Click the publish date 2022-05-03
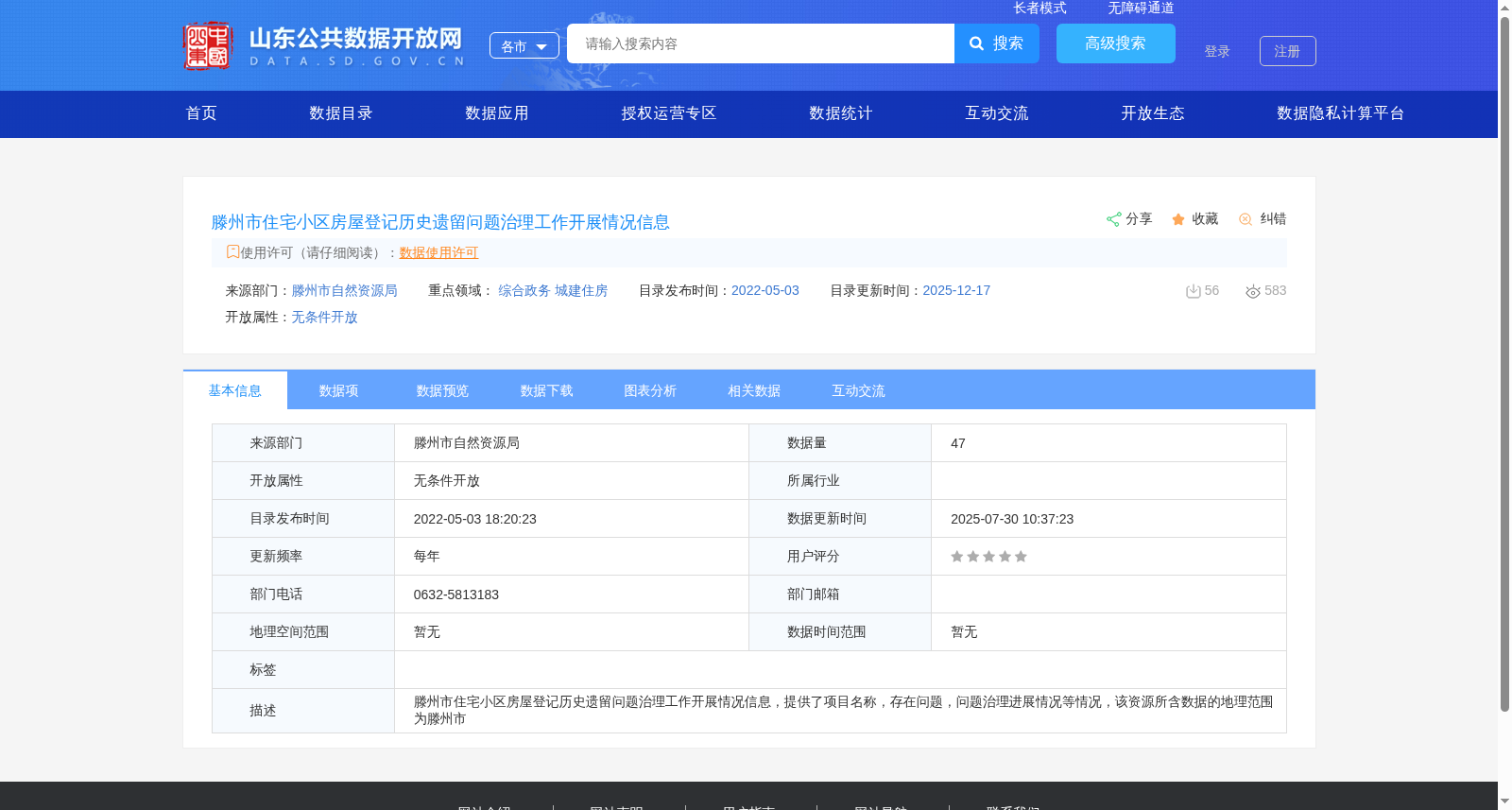 pos(765,291)
